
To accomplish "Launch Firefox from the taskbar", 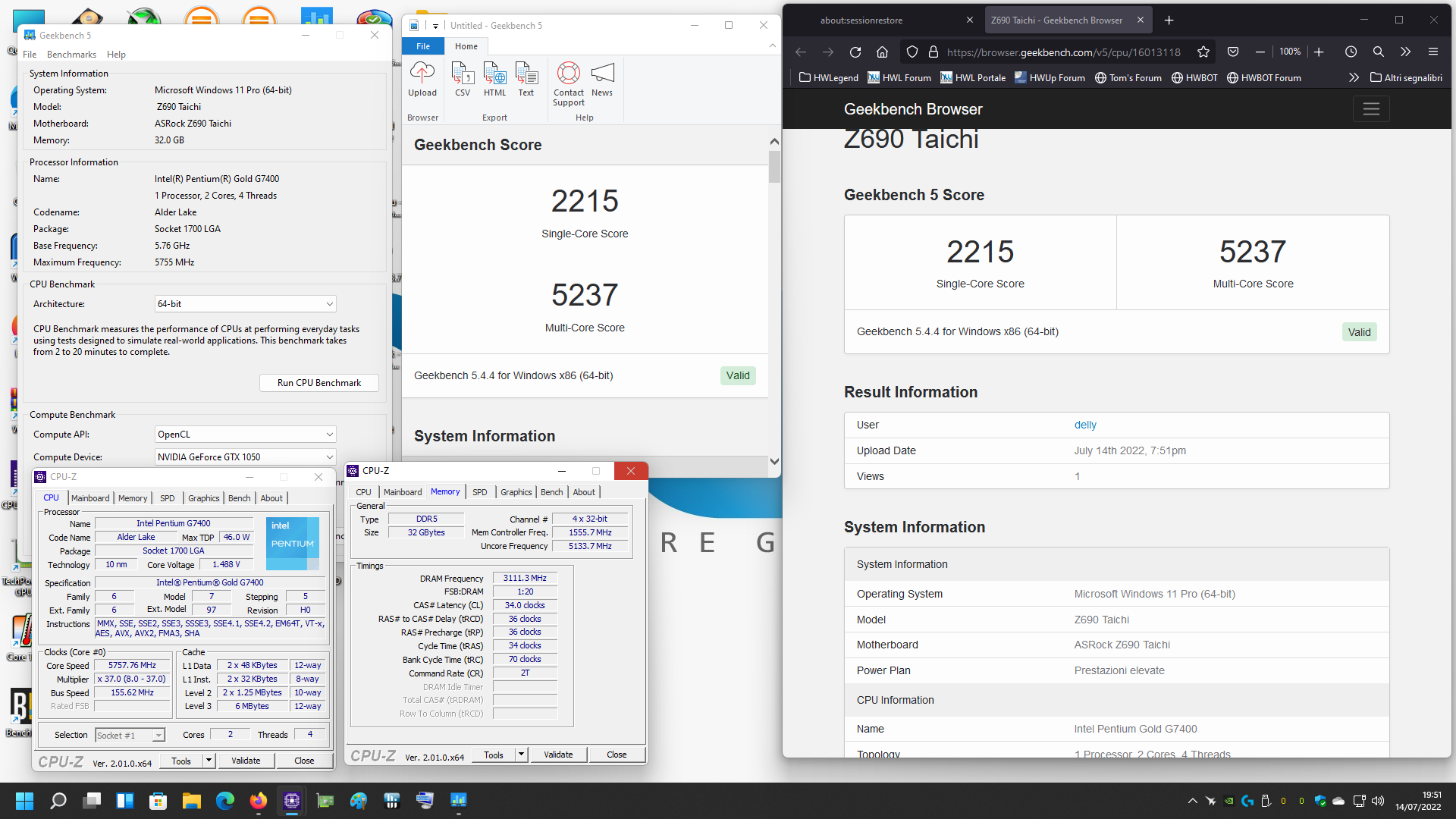I will [x=259, y=801].
